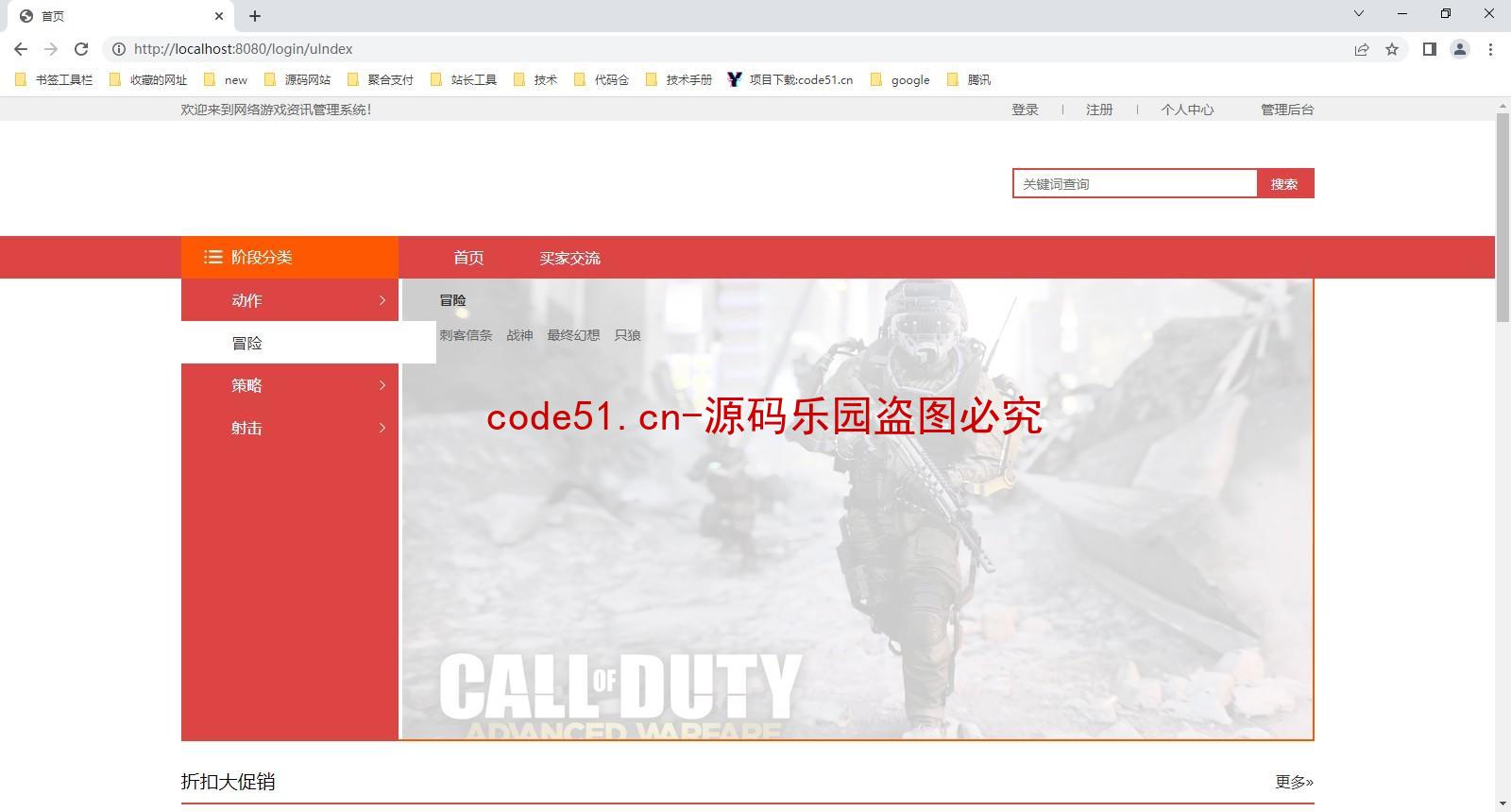The width and height of the screenshot is (1511, 812).
Task: Open the 收藏的网址 bookmark folder
Action: (x=149, y=80)
